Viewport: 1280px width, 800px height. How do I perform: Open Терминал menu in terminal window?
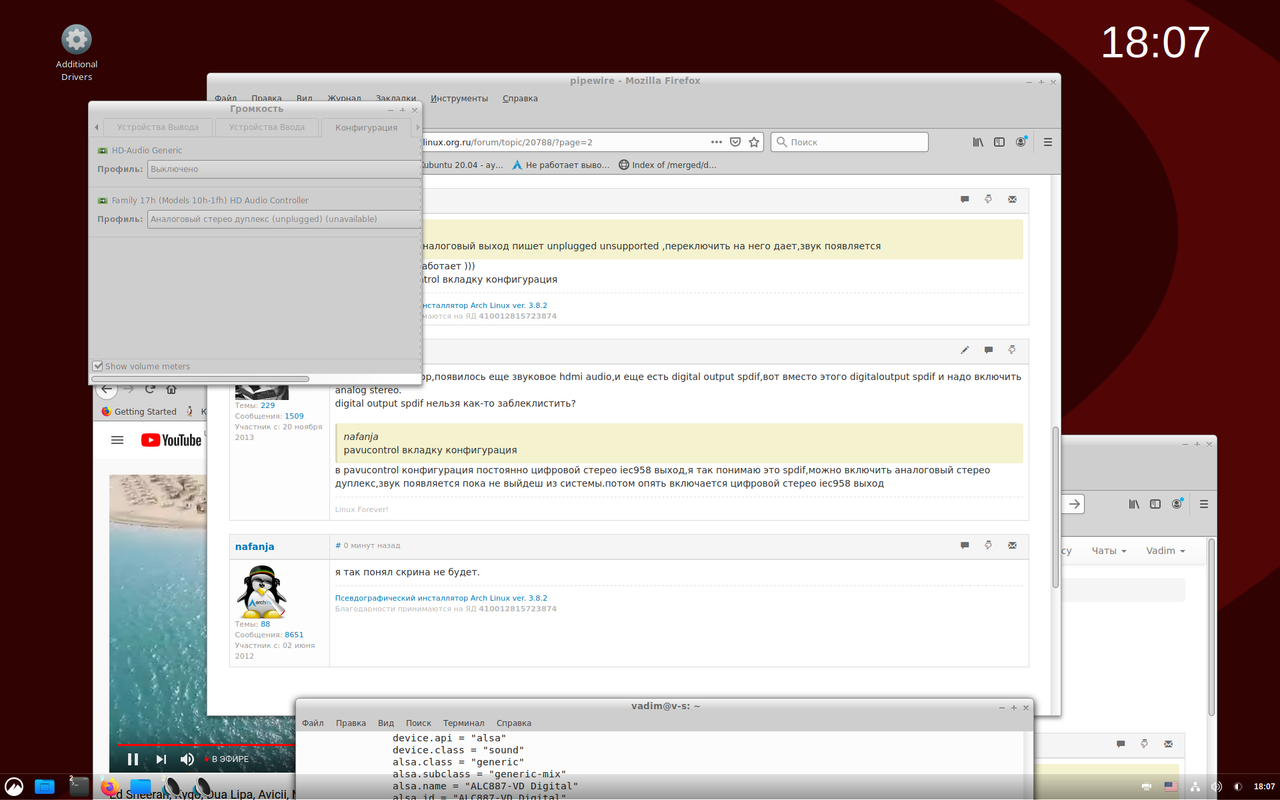[x=464, y=723]
